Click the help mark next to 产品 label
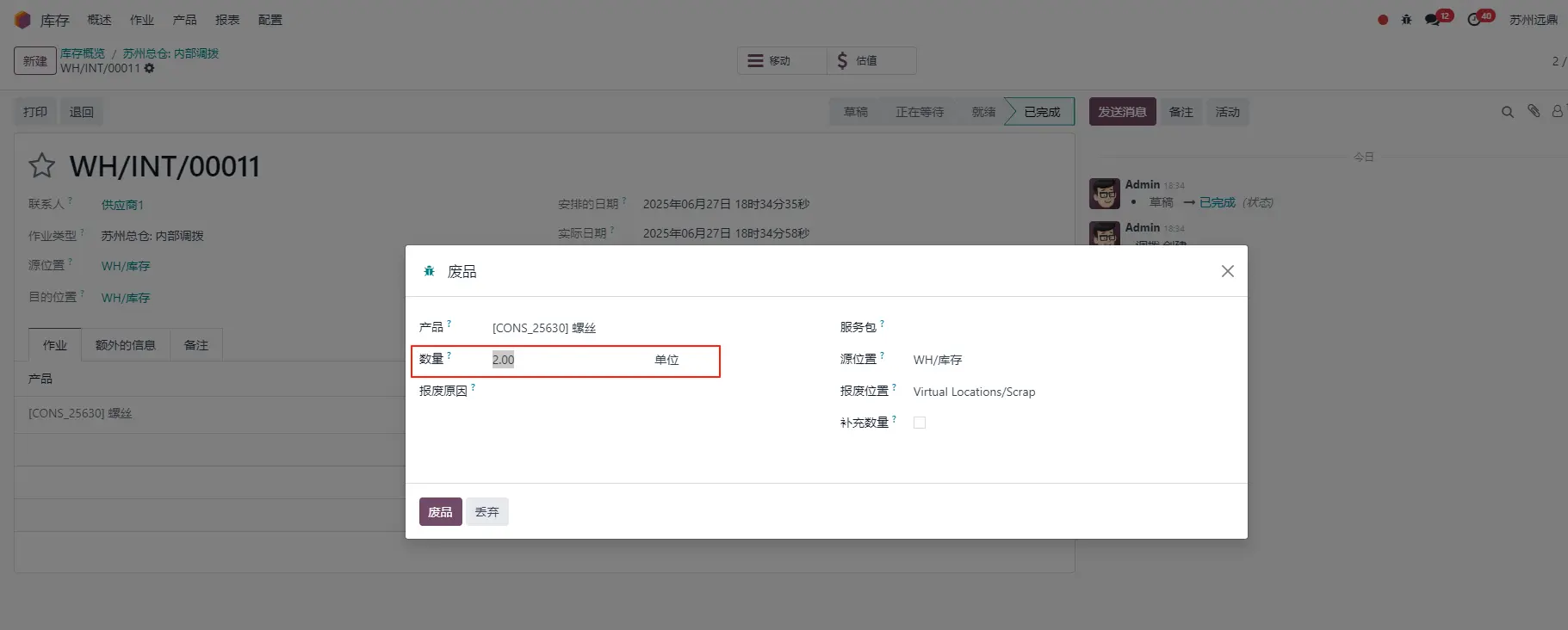Screen dimensions: 1568x630 coord(449,324)
